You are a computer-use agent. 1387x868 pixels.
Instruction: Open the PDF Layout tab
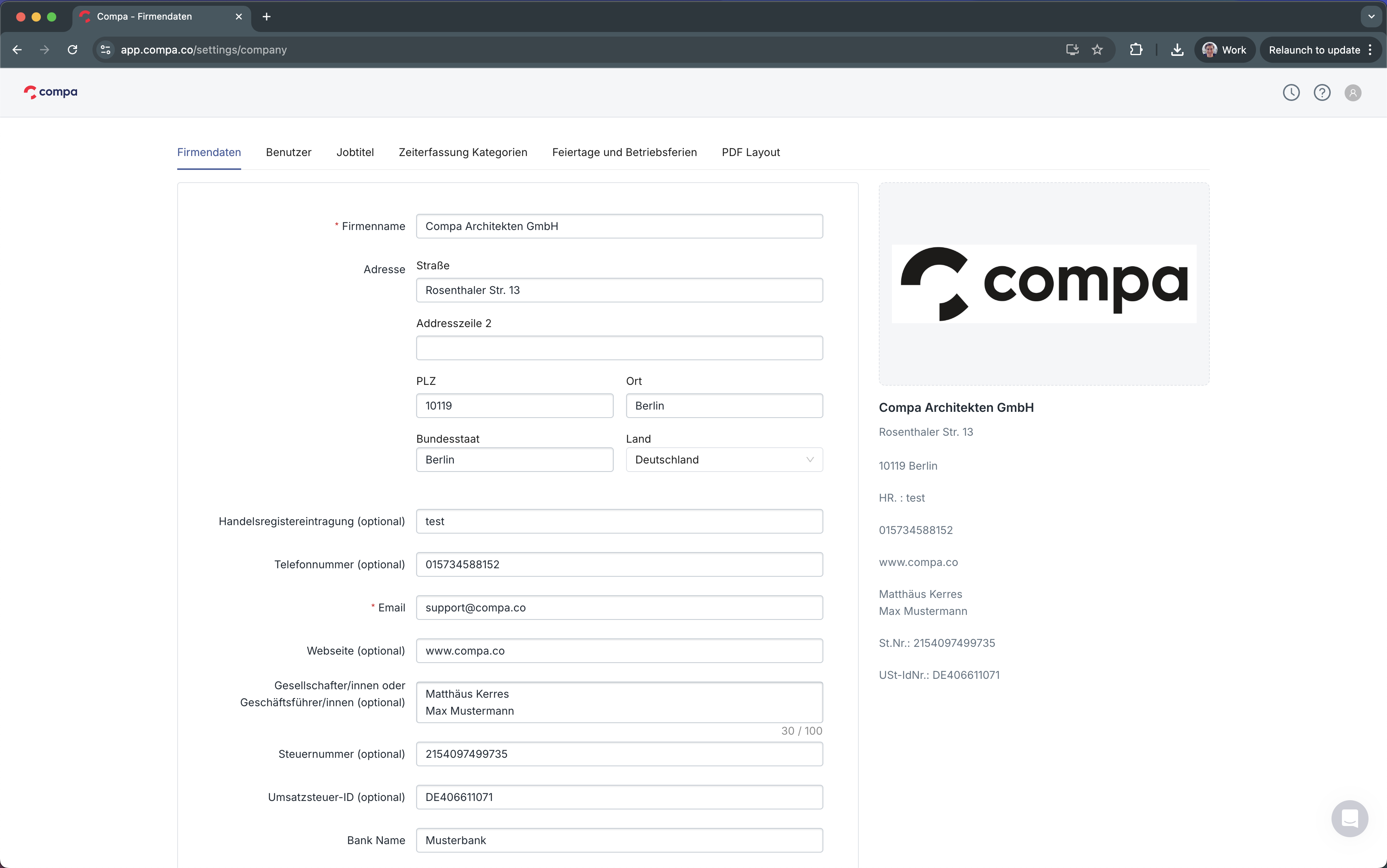tap(751, 152)
